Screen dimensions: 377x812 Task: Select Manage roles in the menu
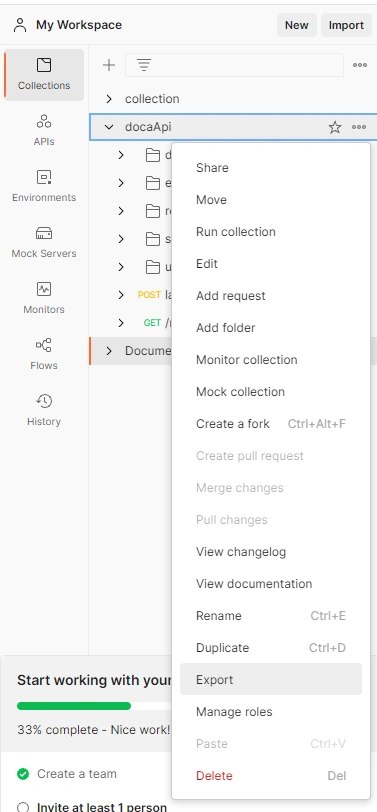(271, 712)
